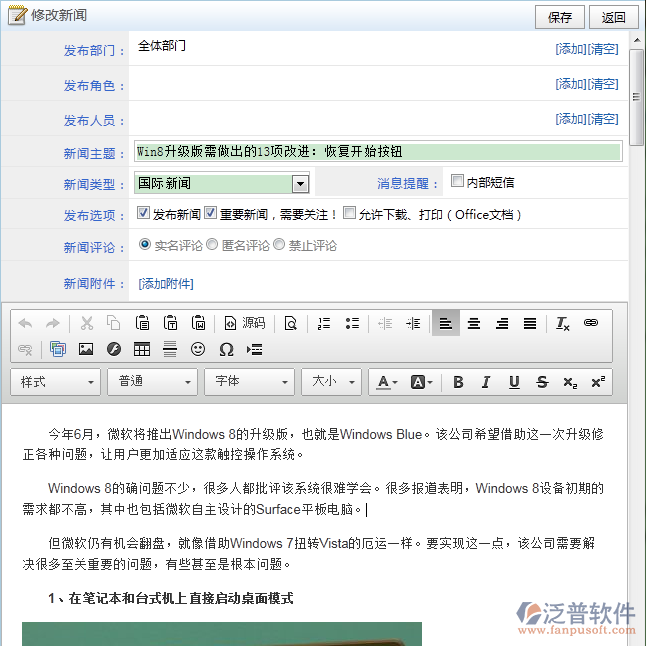Insert a numbered list

(324, 323)
